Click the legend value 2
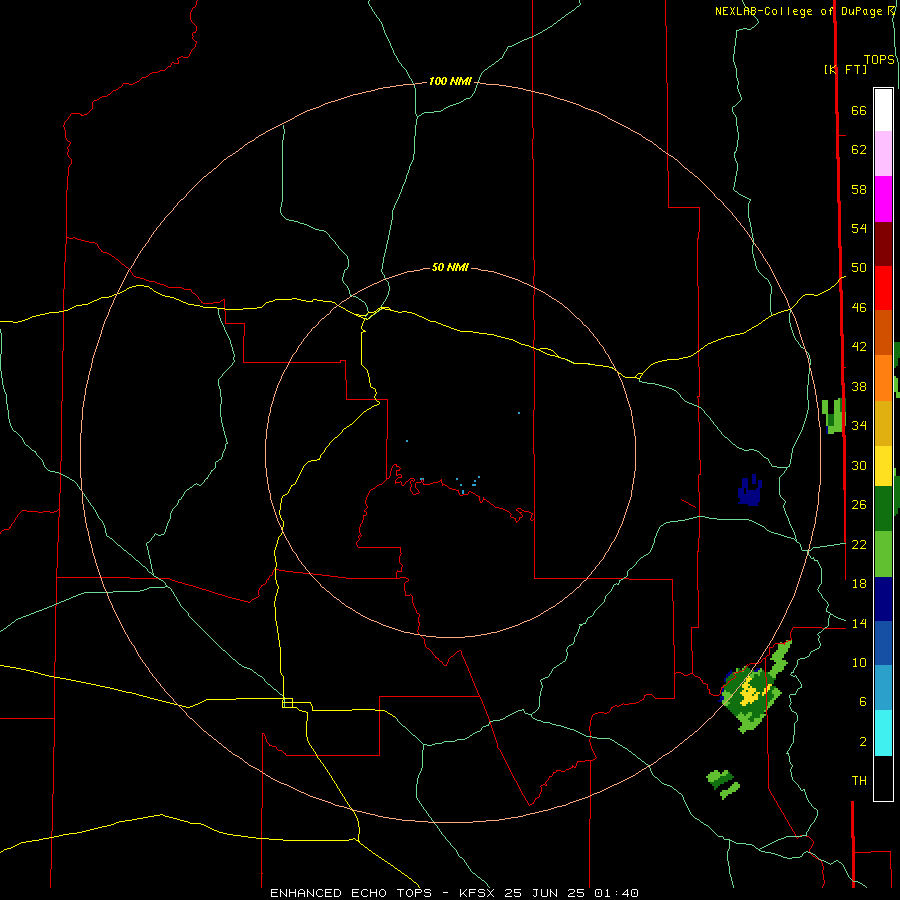Viewport: 900px width, 900px height. tap(862, 742)
